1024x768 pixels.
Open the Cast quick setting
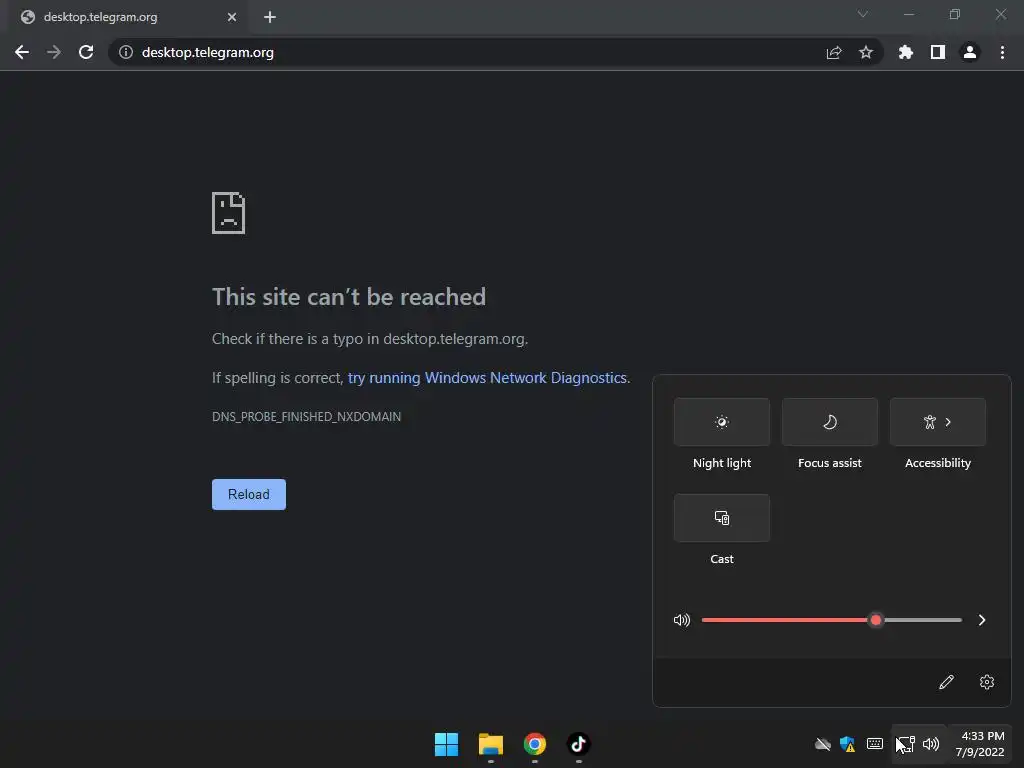[x=722, y=518]
